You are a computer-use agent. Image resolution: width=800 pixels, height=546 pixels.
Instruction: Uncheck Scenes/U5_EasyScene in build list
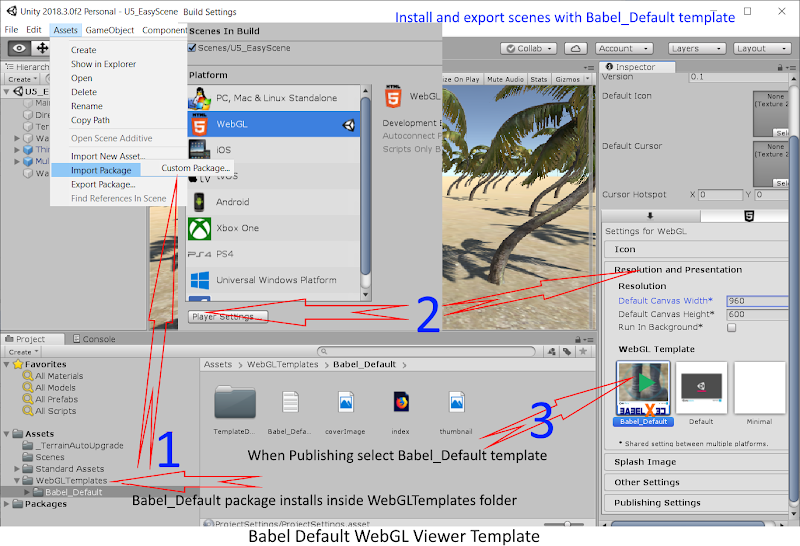pos(192,48)
